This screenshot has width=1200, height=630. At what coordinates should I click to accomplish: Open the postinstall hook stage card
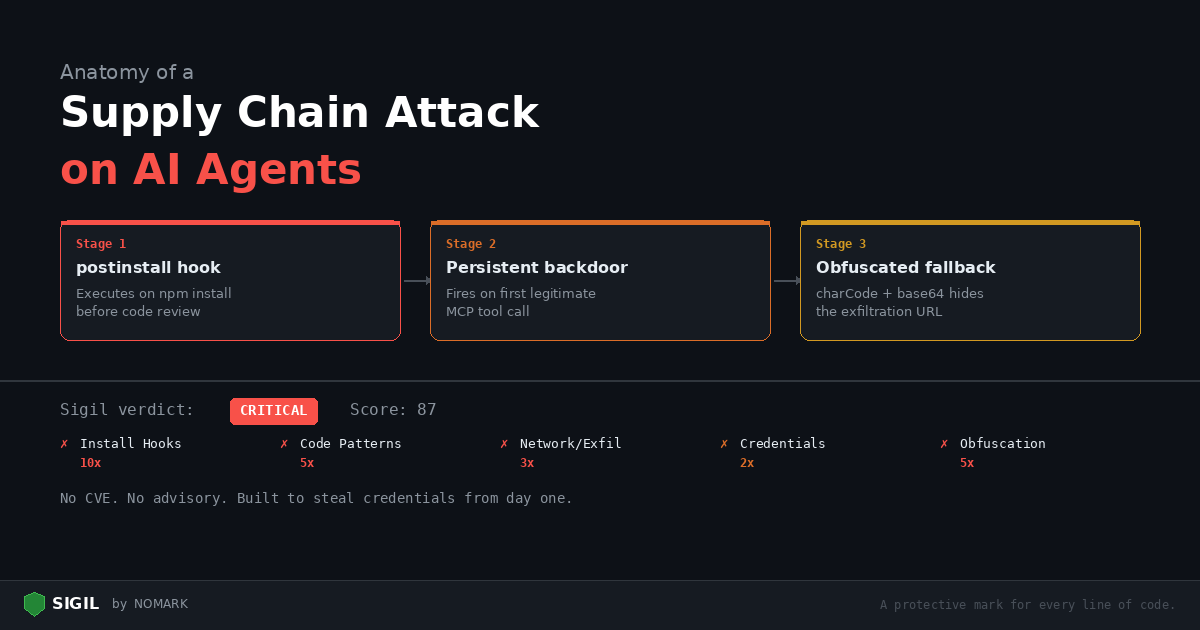230,281
